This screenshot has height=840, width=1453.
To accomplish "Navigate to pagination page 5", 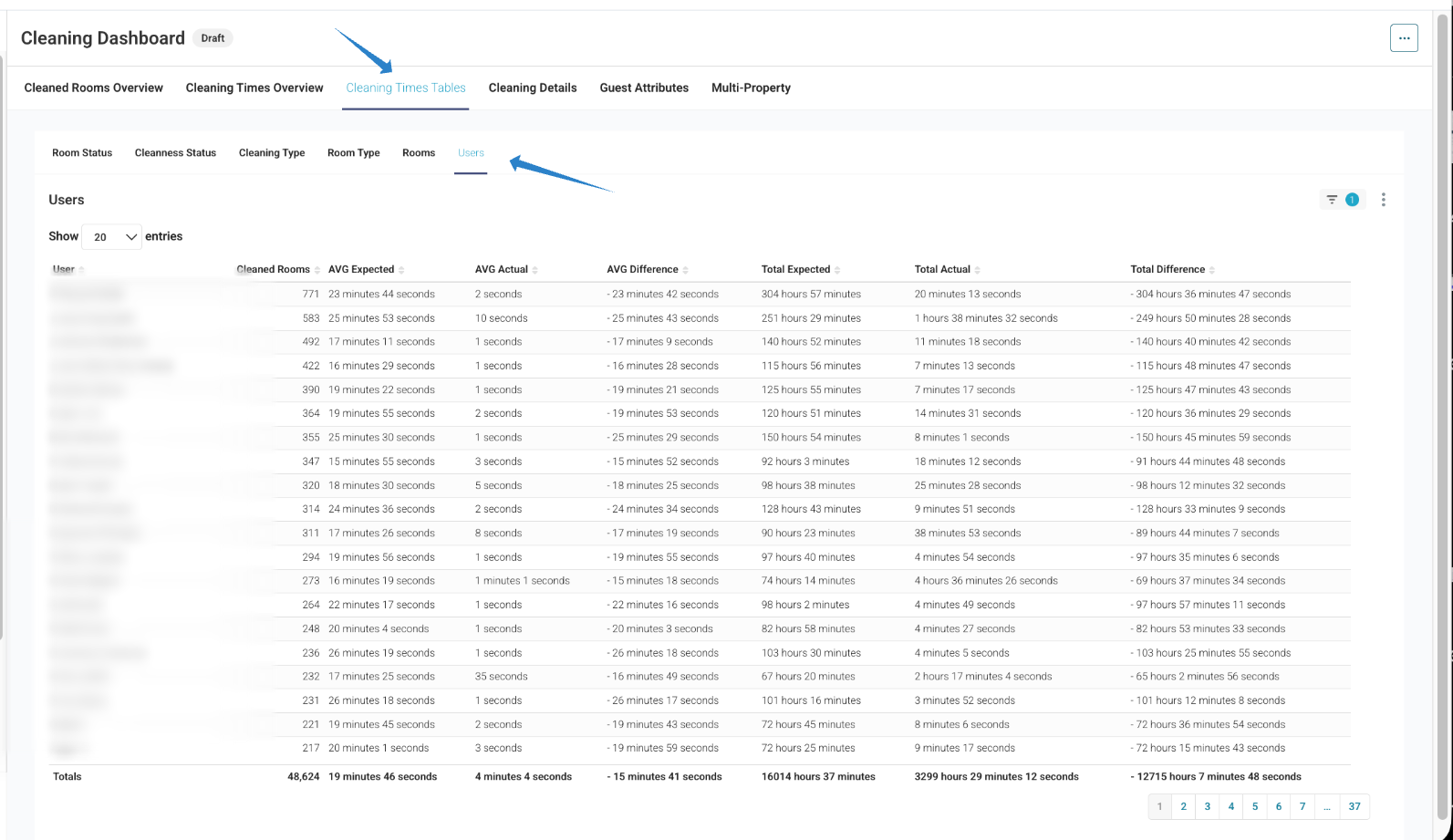I will 1255,806.
